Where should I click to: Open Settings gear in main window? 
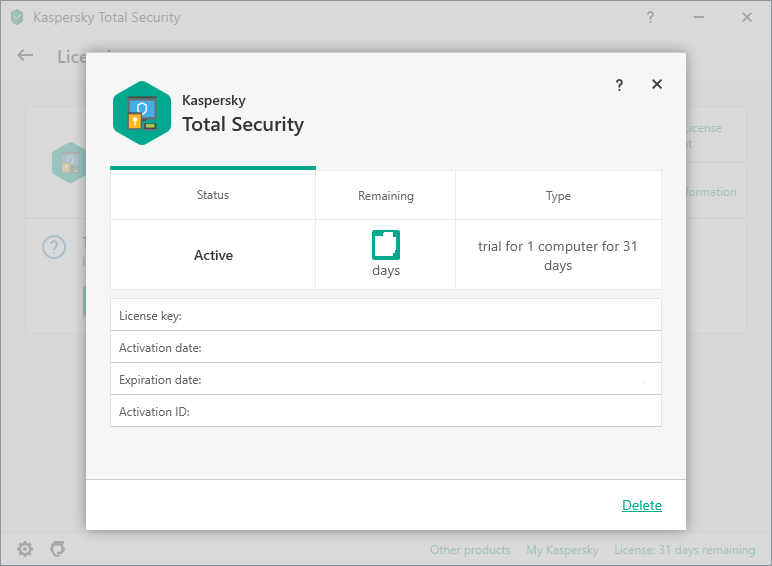pos(25,549)
